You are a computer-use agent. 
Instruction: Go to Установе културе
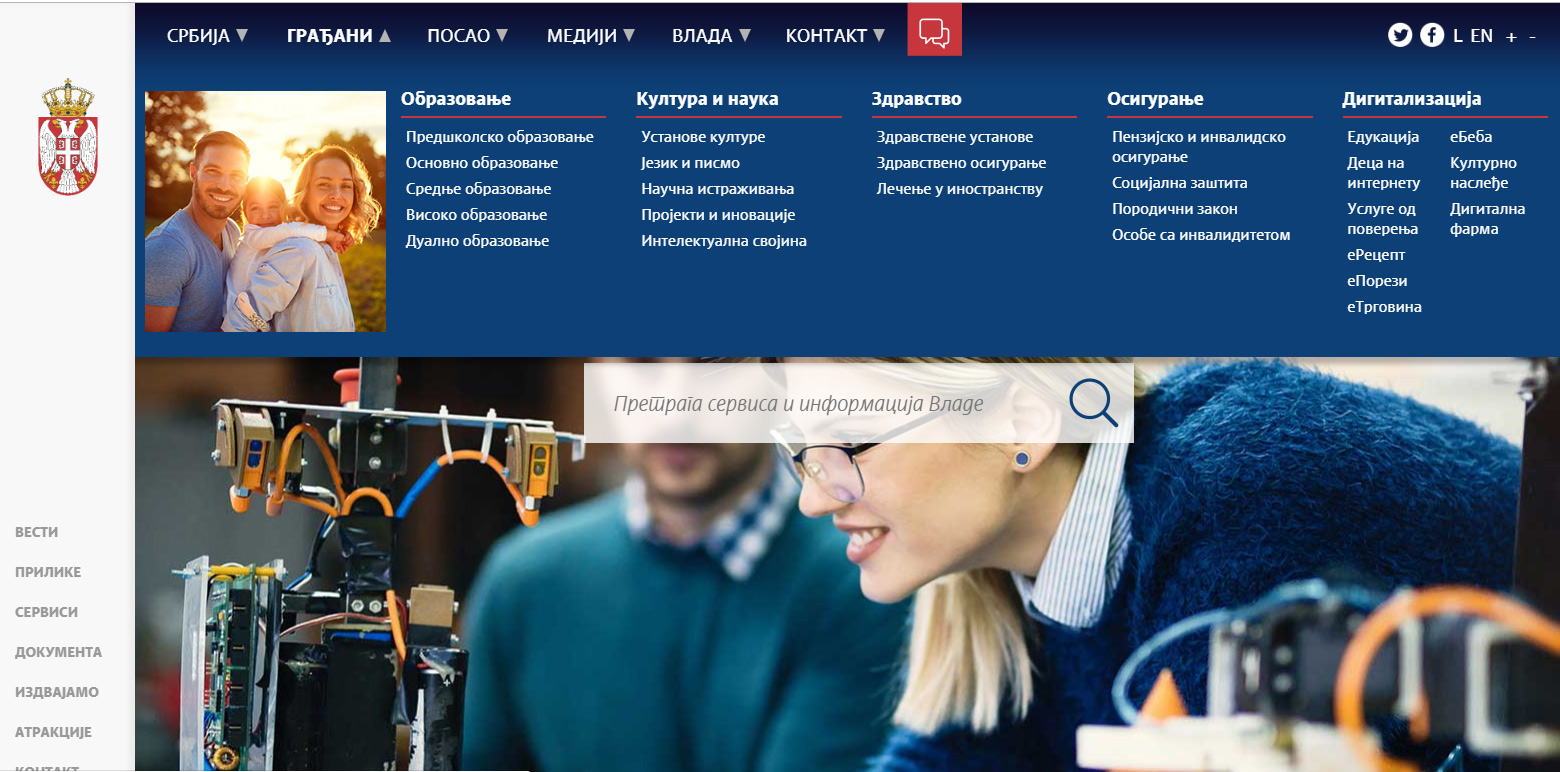703,137
